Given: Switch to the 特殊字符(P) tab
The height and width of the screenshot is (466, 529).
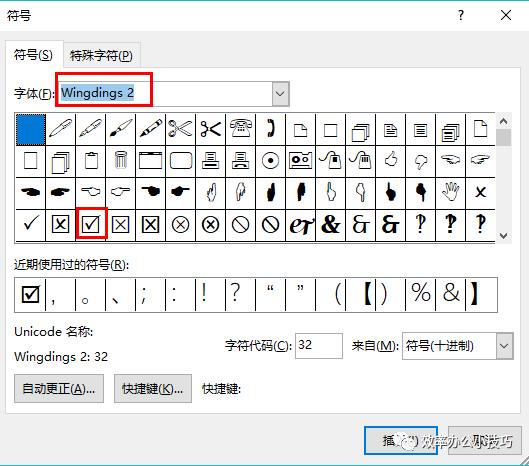Looking at the screenshot, I should click(x=101, y=55).
